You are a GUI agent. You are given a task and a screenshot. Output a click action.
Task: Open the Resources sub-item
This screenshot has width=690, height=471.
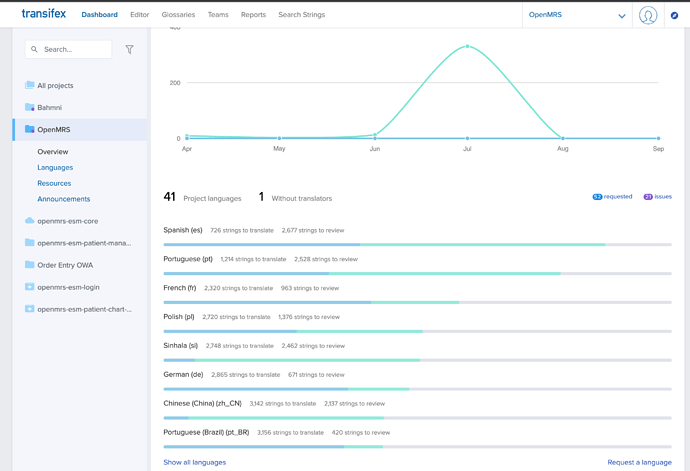(54, 183)
